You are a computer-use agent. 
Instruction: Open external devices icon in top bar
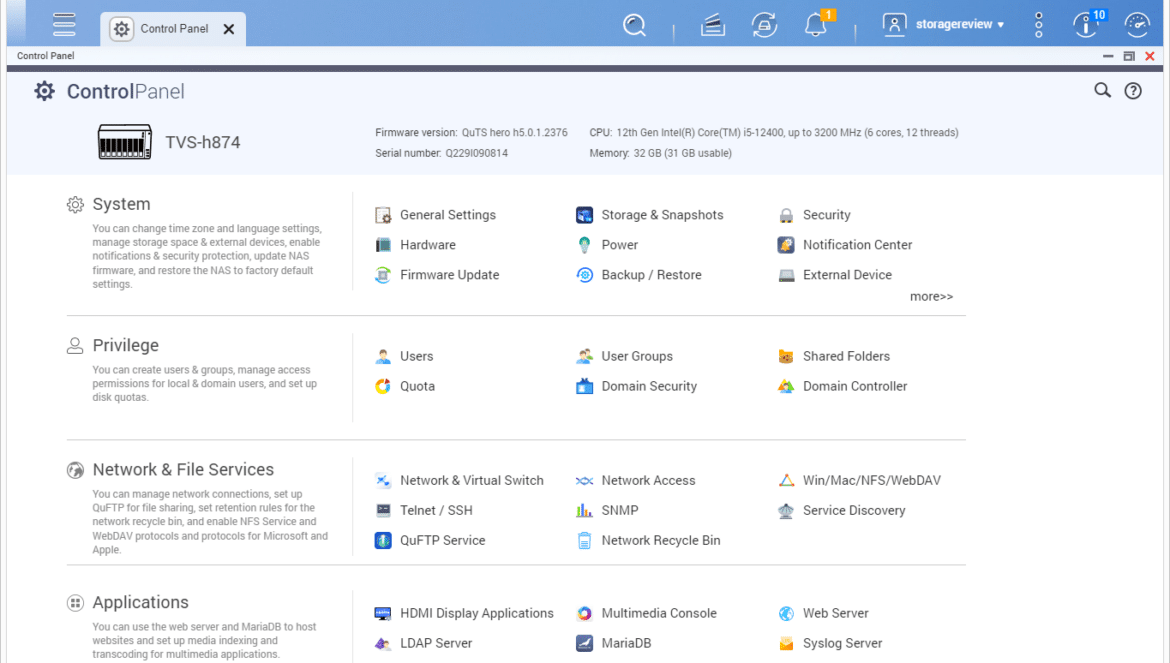(x=764, y=25)
